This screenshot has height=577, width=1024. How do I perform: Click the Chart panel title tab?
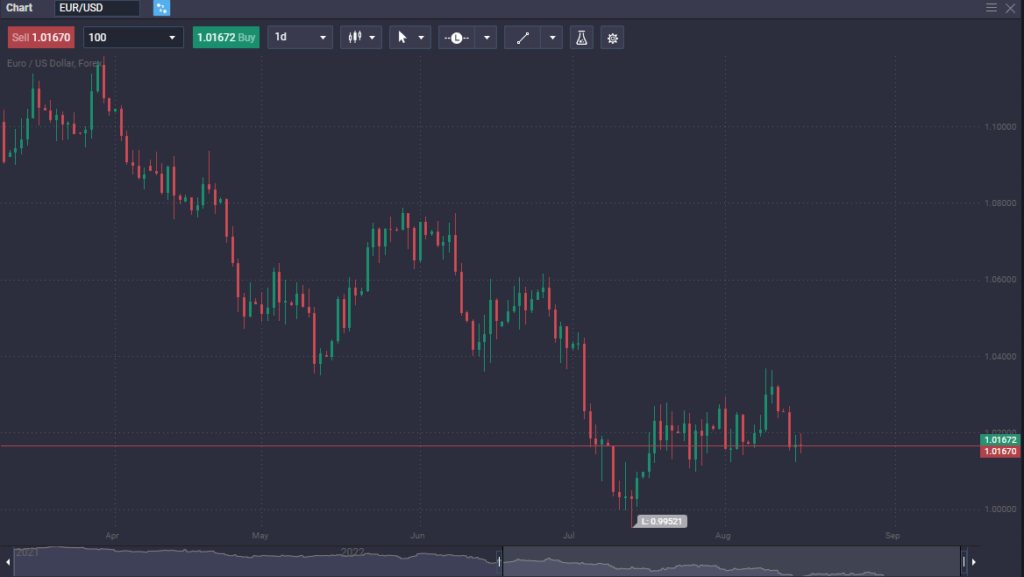coord(19,8)
